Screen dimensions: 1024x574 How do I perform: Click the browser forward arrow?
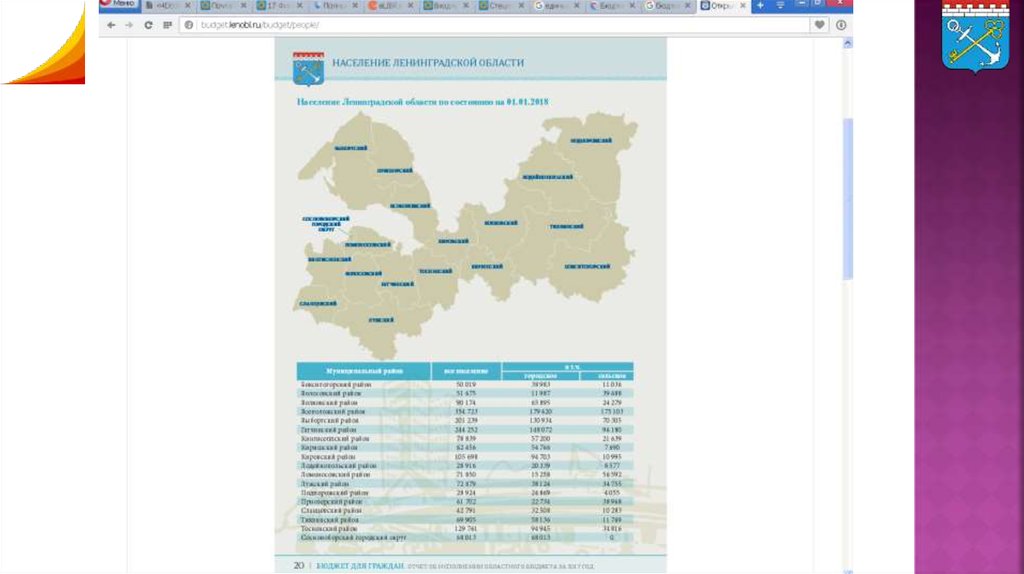129,25
